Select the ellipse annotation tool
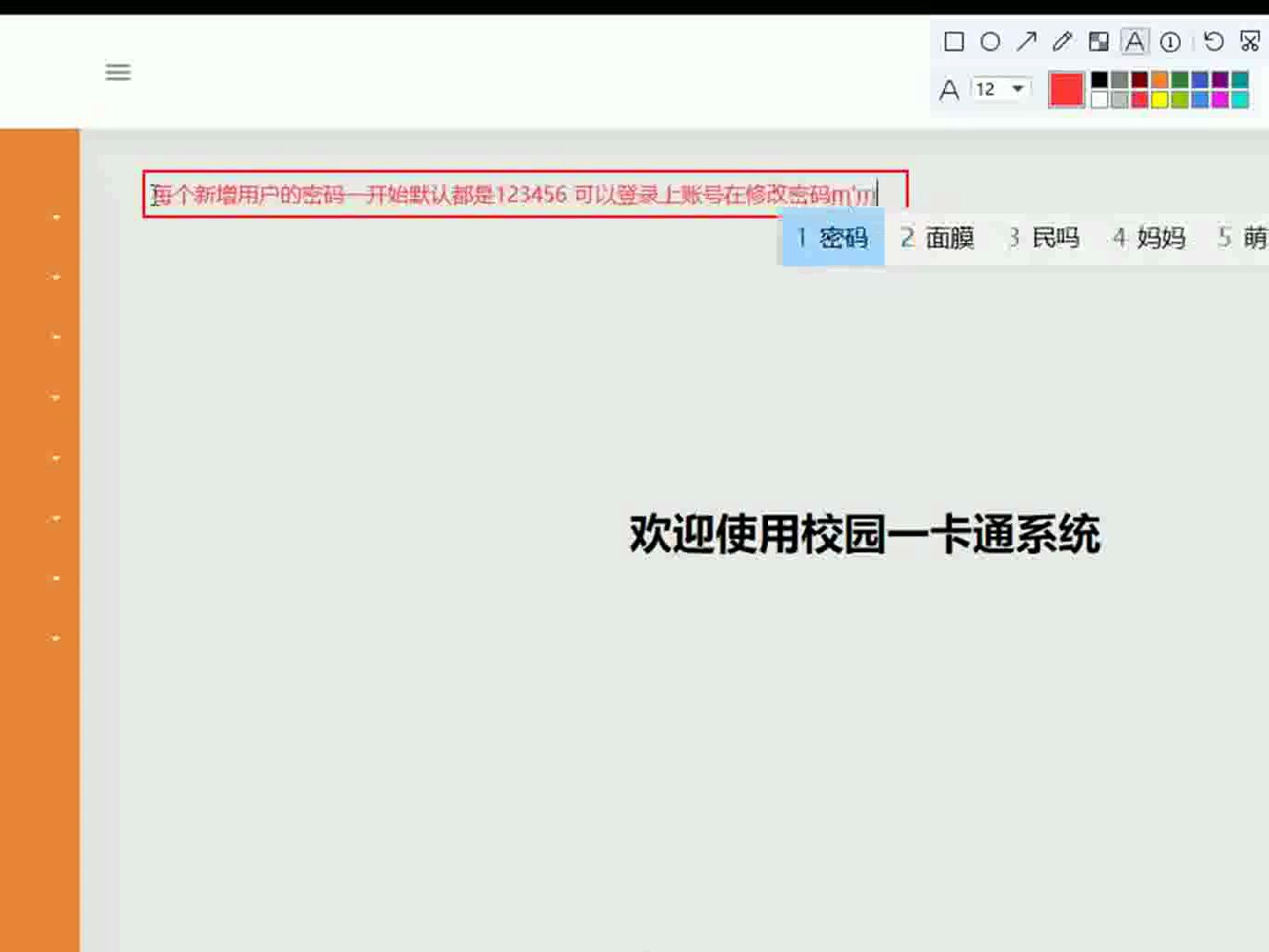 (990, 41)
